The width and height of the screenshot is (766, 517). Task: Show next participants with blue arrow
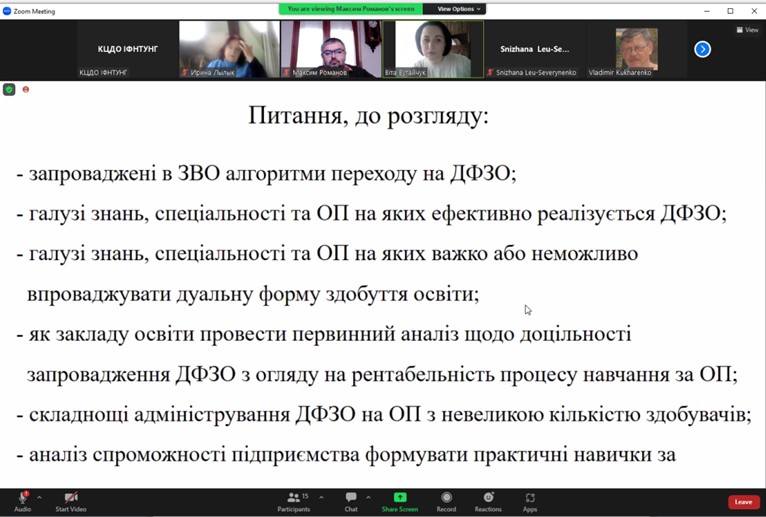pos(702,49)
